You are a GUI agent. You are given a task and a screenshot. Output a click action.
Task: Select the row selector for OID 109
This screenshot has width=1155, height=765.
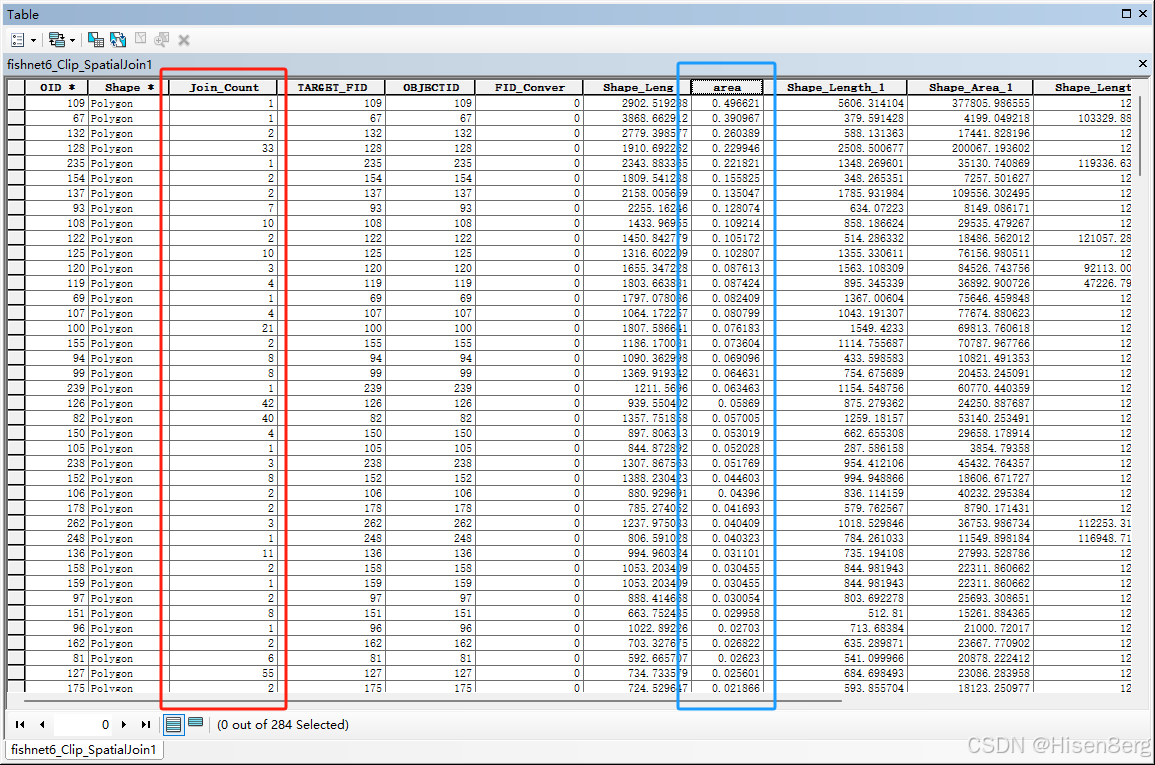click(x=16, y=103)
